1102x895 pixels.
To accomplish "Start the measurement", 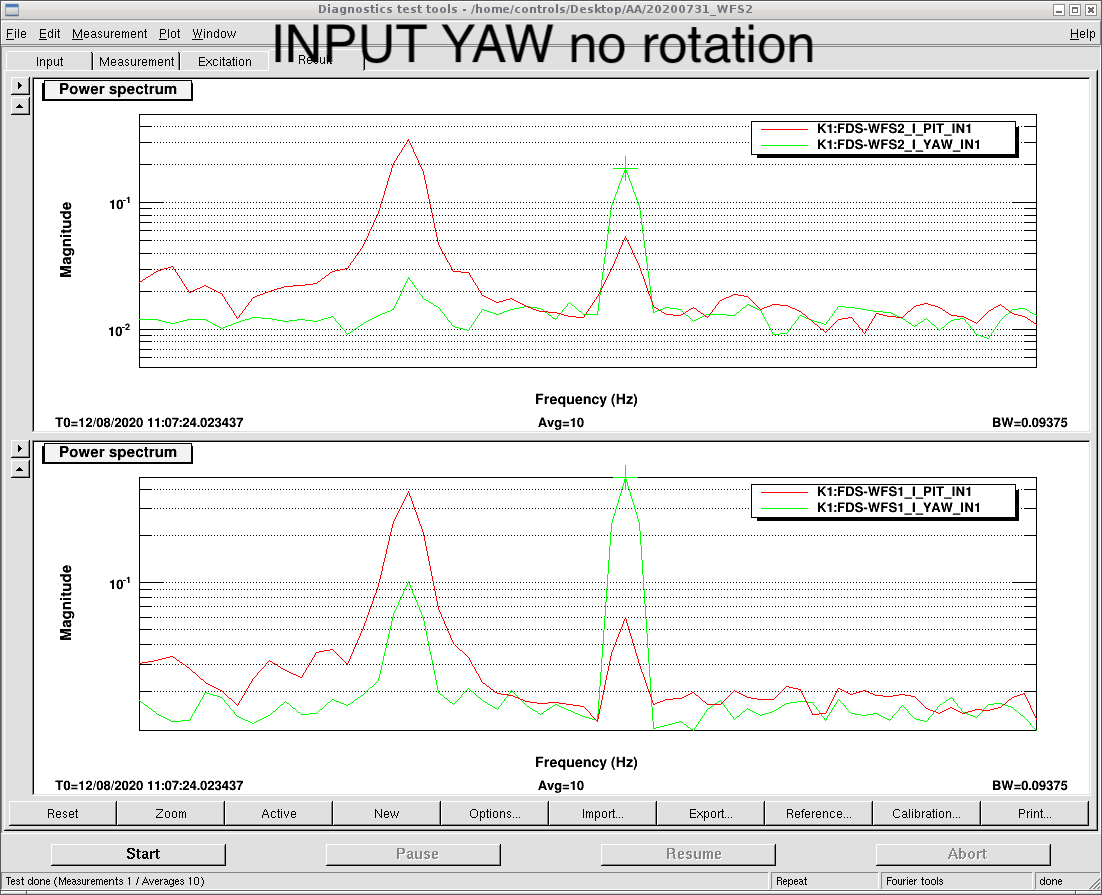I will [138, 854].
